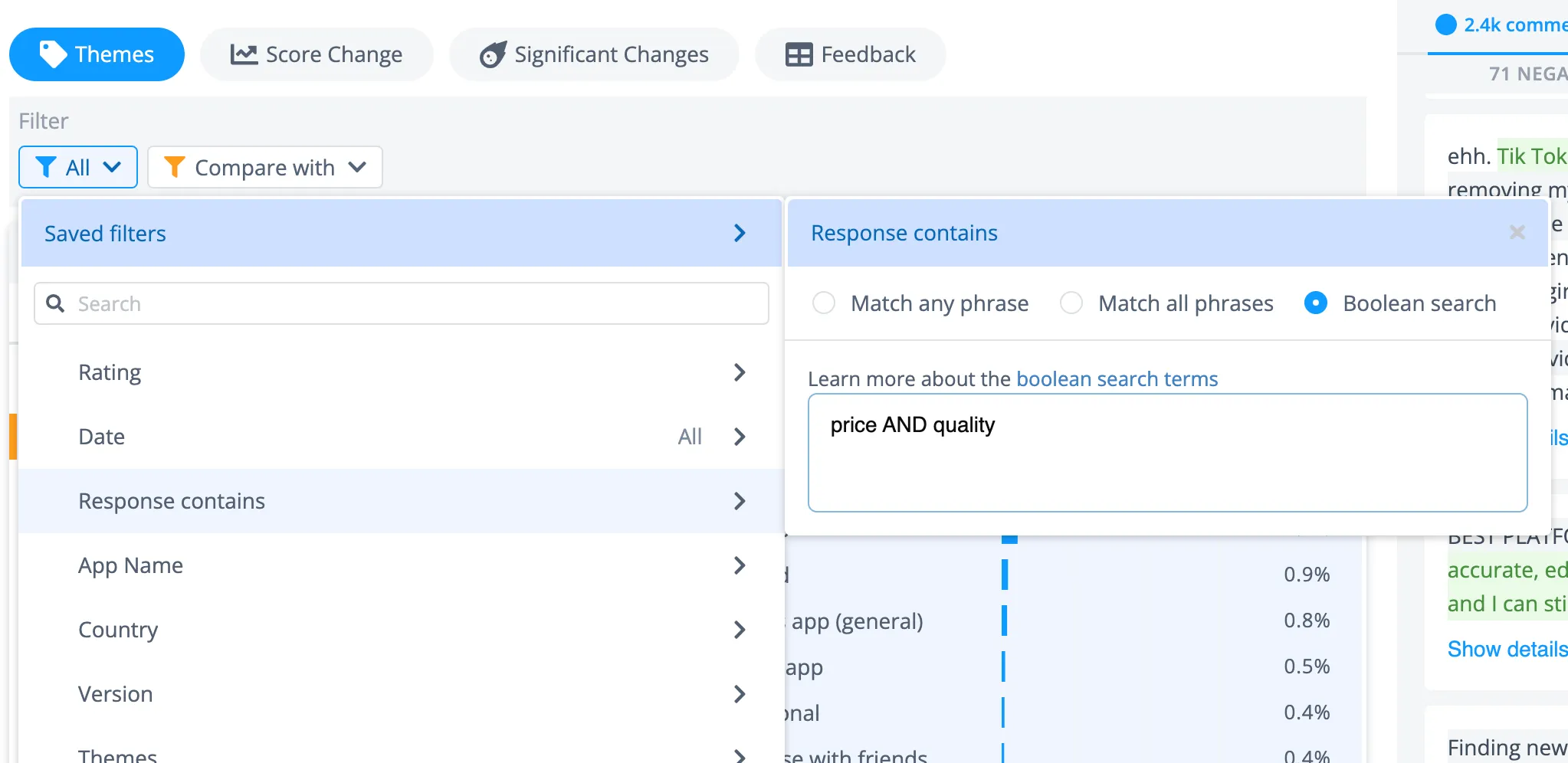Click the blue dot beside 2.4k comments
Image resolution: width=1568 pixels, height=763 pixels.
(1447, 24)
